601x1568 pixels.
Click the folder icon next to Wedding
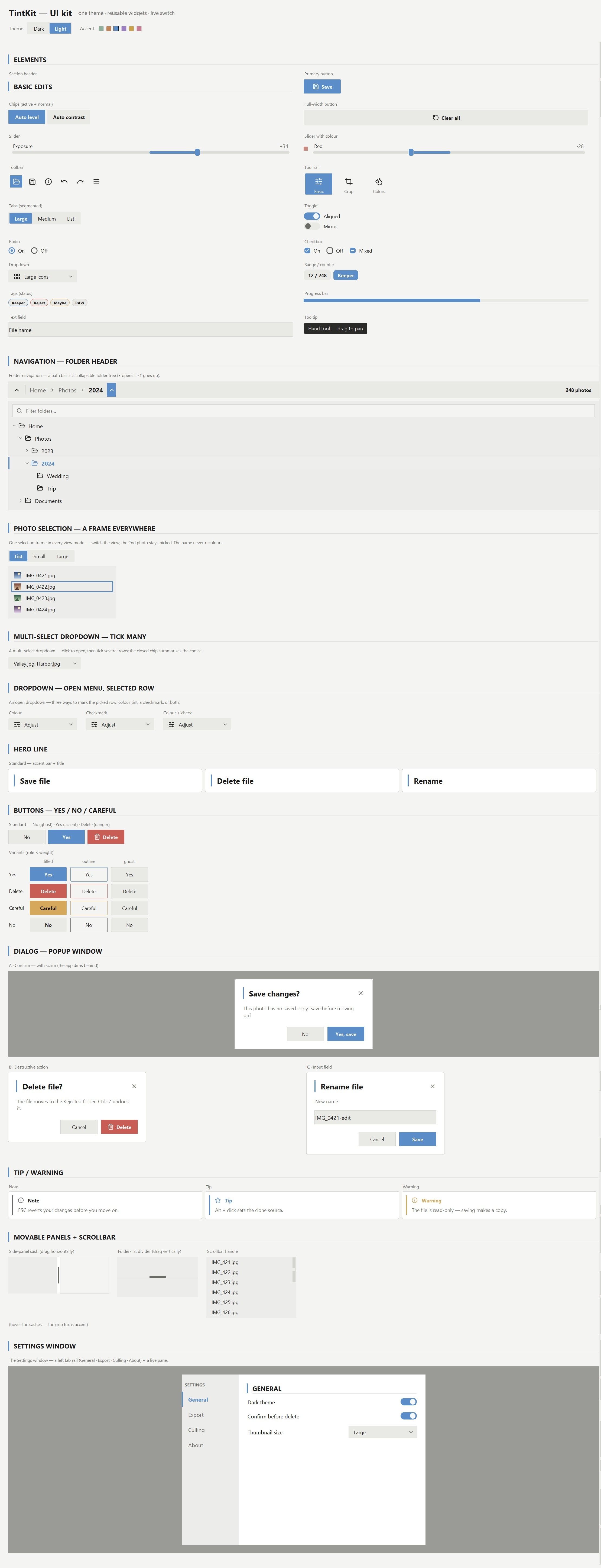point(40,475)
